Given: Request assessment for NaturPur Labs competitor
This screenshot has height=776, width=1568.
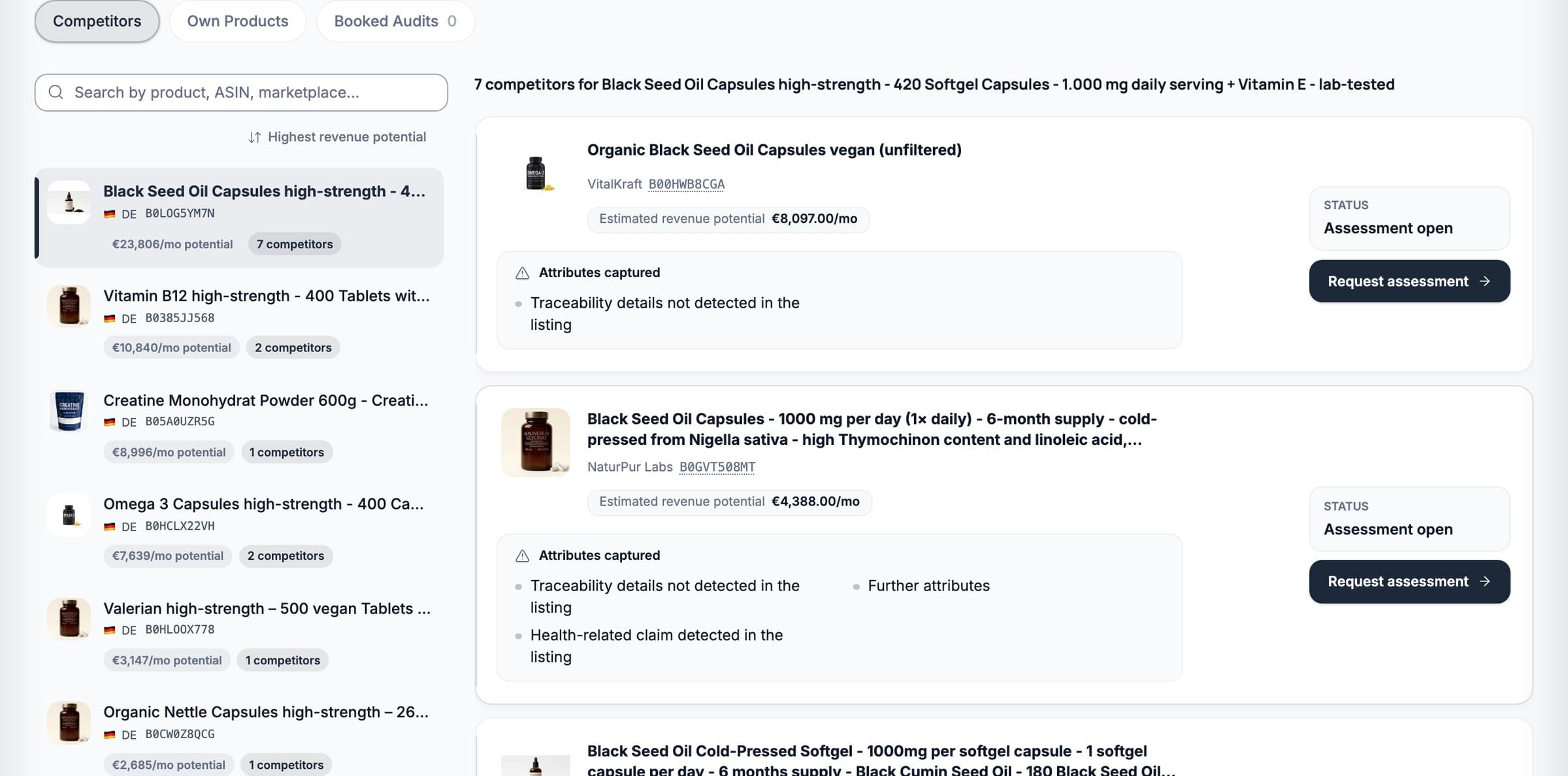Looking at the screenshot, I should point(1409,581).
